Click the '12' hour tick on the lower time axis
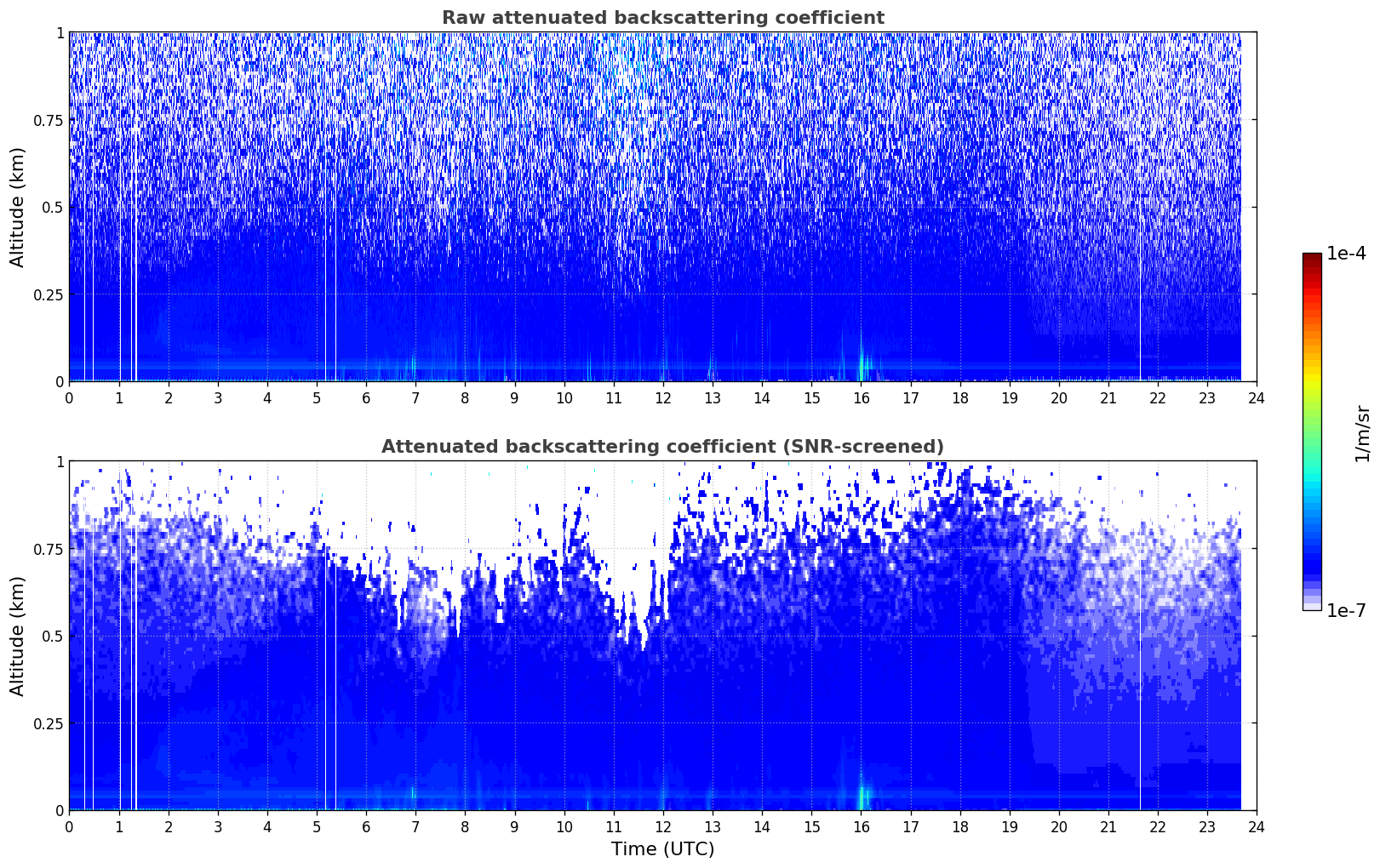 [x=663, y=826]
